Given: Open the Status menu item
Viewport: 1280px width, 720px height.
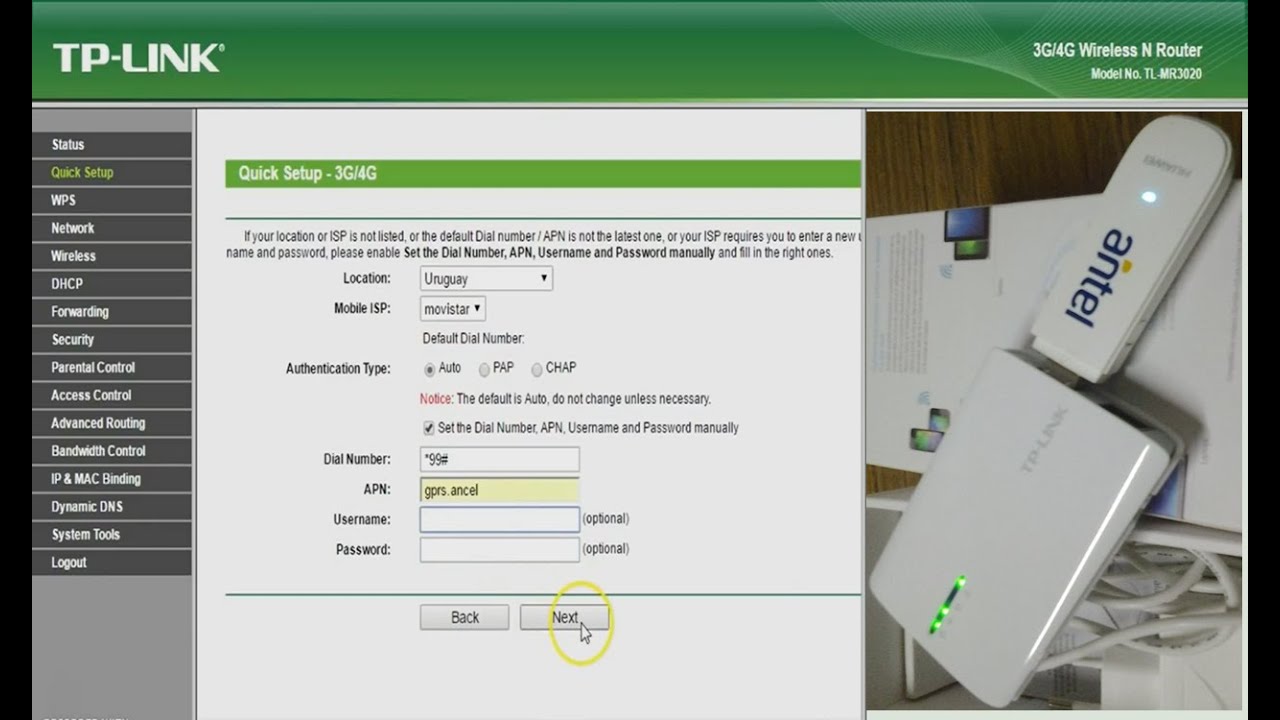Looking at the screenshot, I should 111,145.
